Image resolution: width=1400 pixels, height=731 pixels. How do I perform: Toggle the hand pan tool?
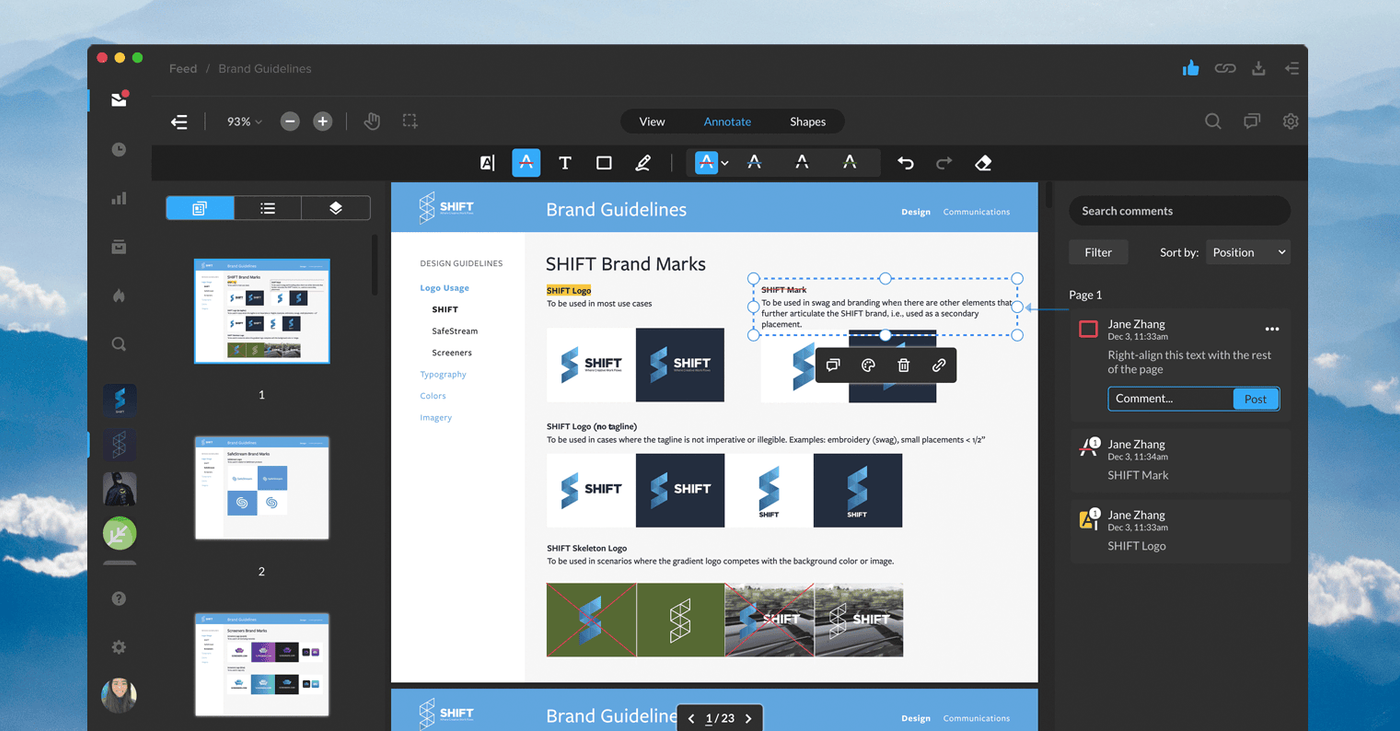[372, 121]
